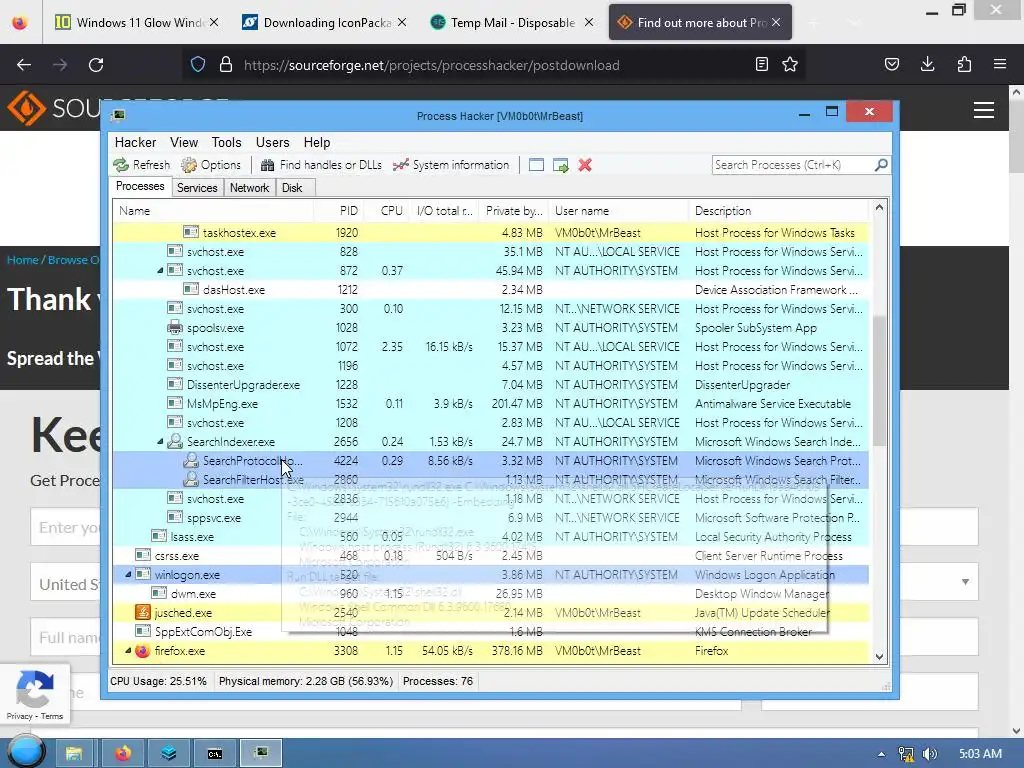Sort by the Name column header
Viewport: 1024px width, 768px height.
click(214, 211)
